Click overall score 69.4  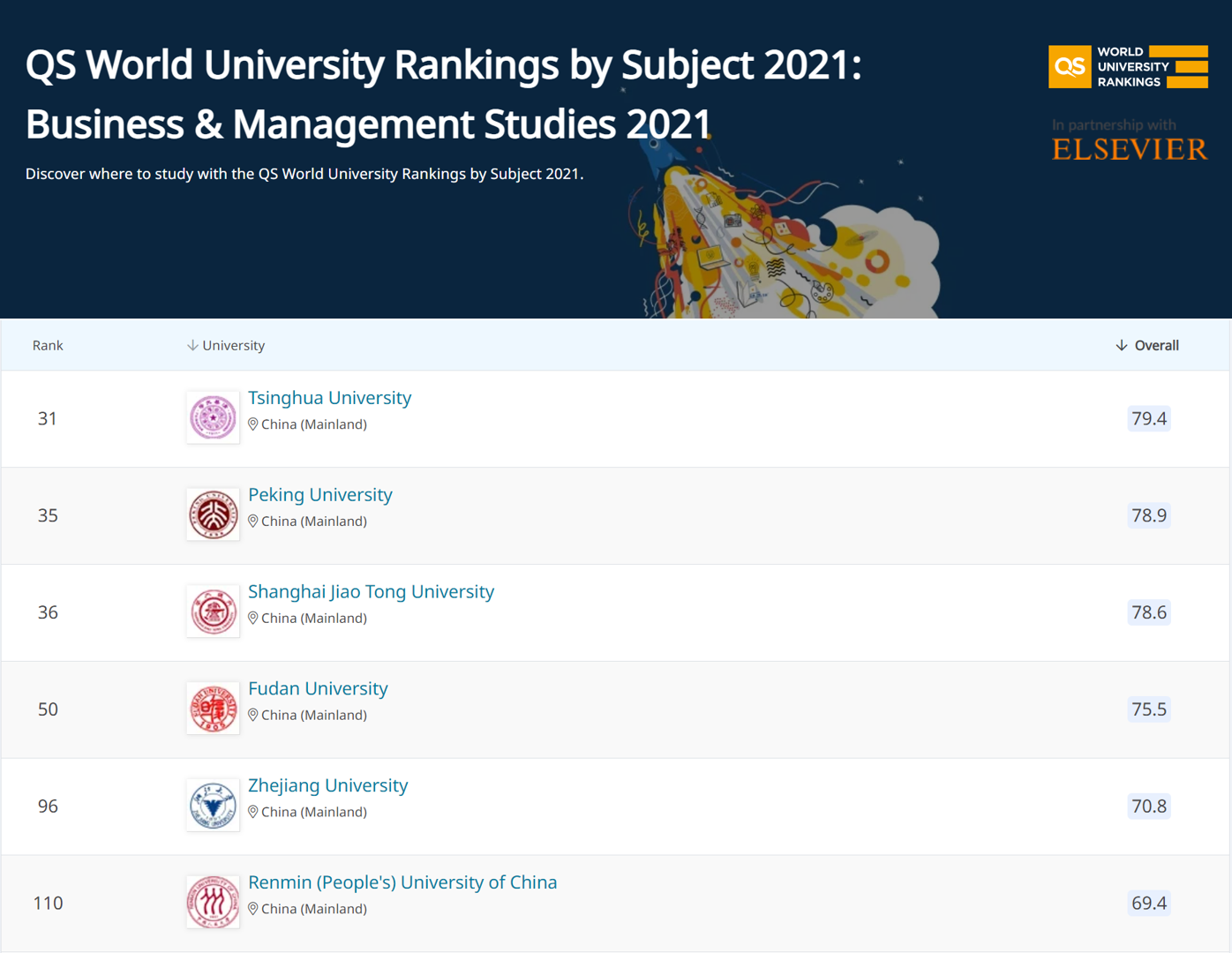1149,904
